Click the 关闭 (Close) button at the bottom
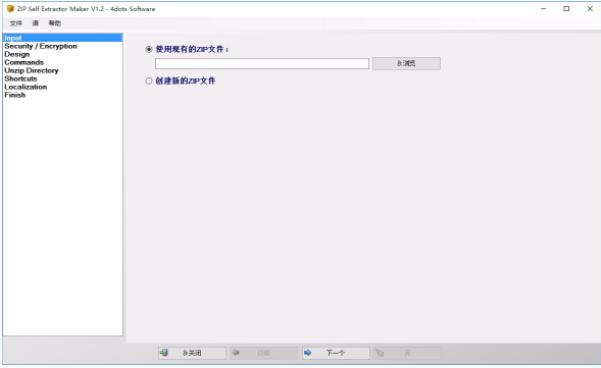601x368 pixels. click(192, 353)
